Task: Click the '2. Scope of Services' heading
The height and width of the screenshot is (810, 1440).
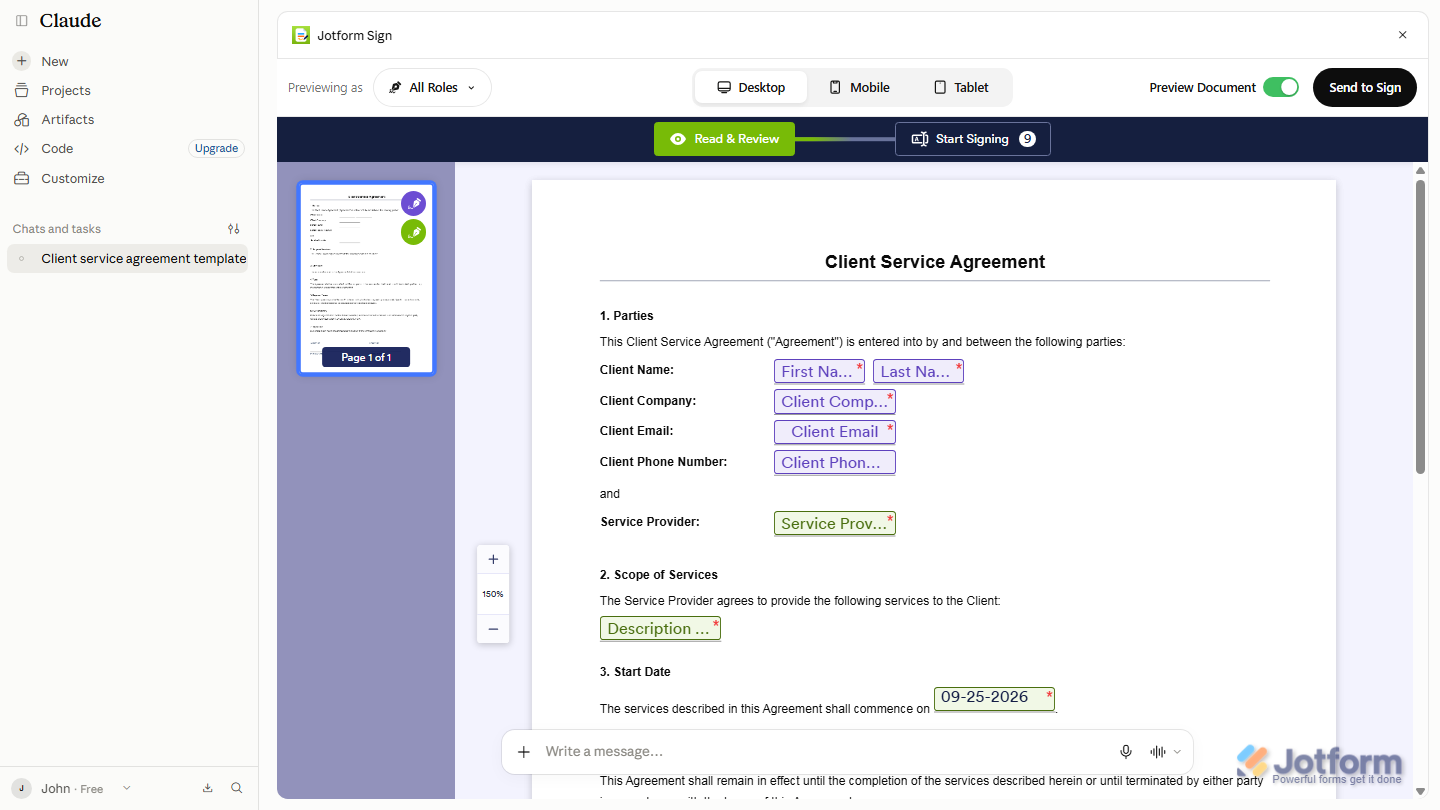Action: point(658,575)
